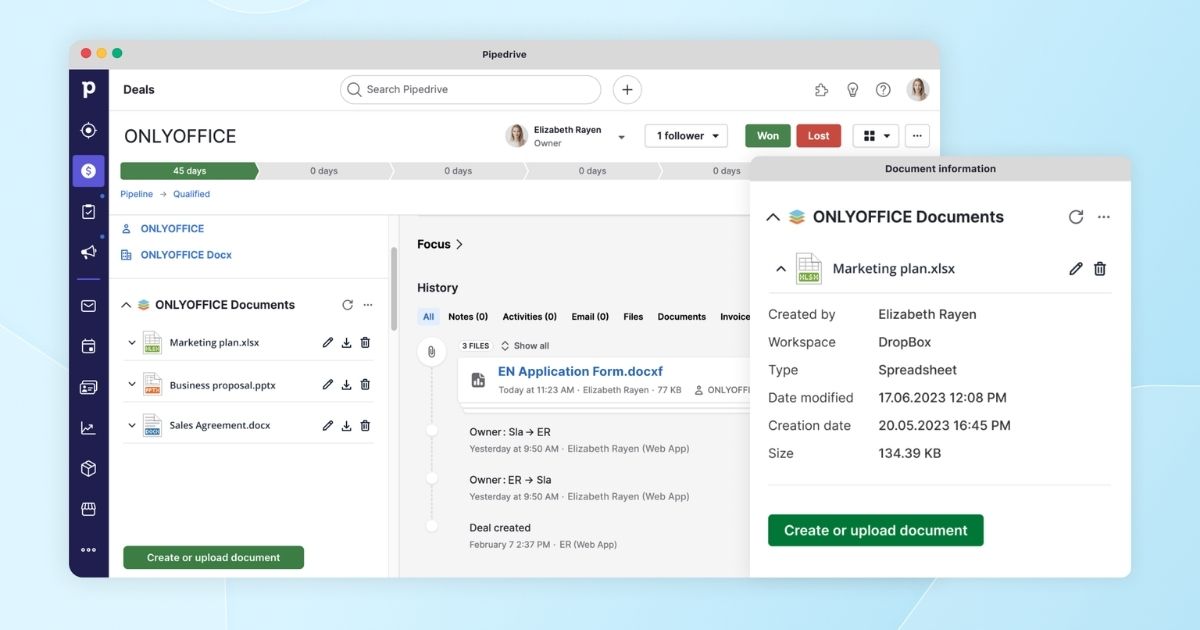Refresh documents in Document information panel

pos(1076,217)
